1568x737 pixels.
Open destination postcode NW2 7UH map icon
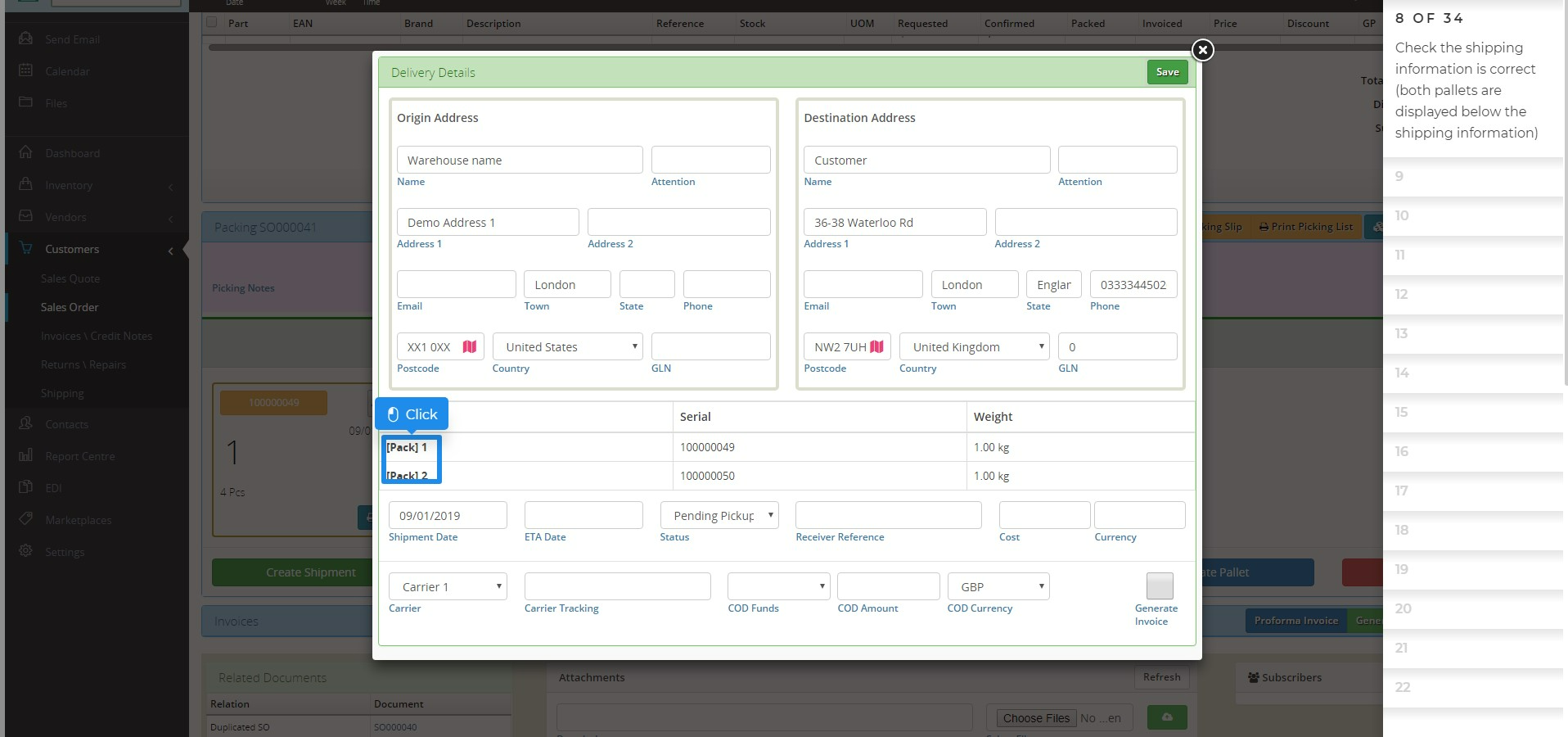click(876, 347)
